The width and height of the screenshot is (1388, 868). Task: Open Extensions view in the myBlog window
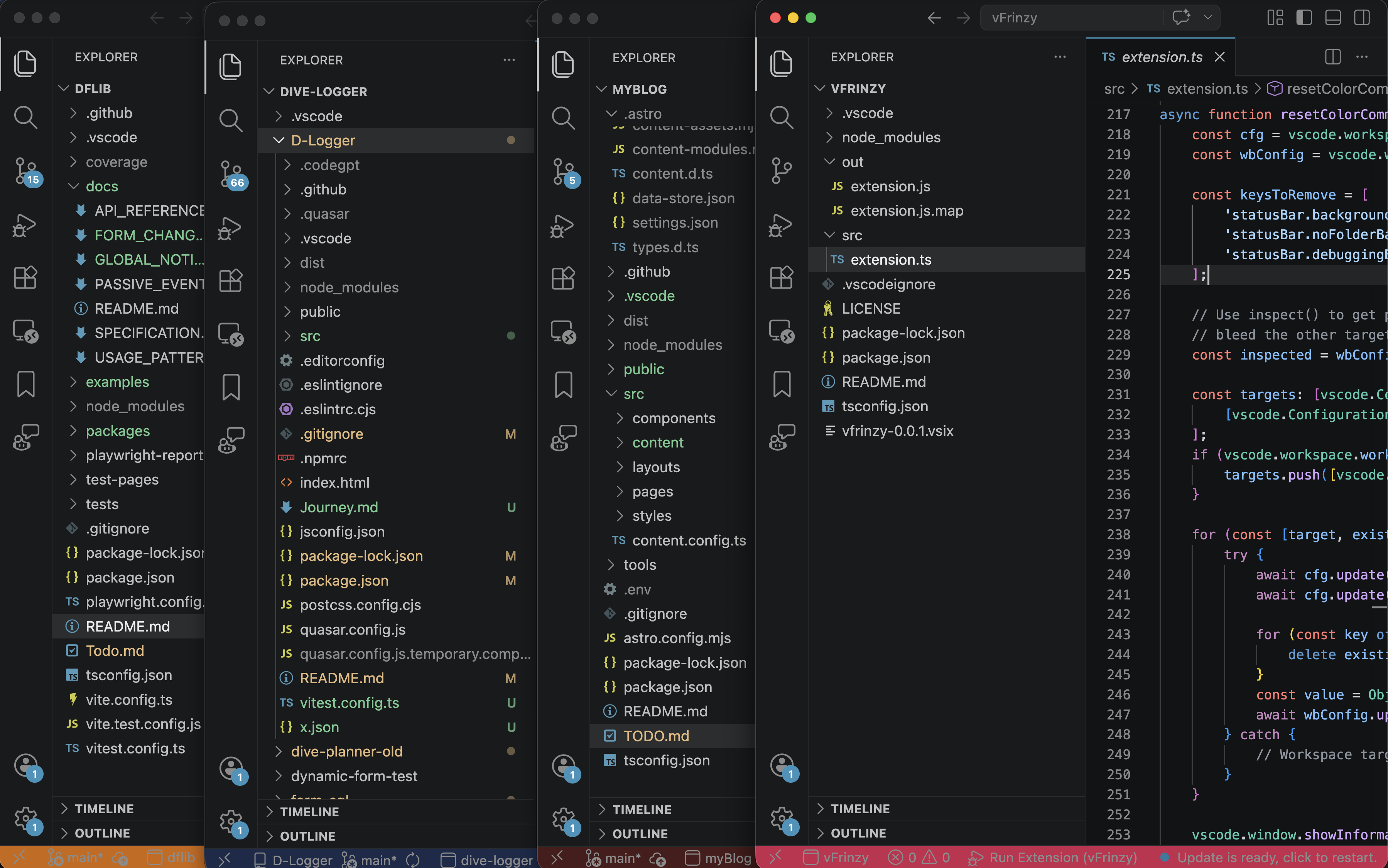click(563, 279)
